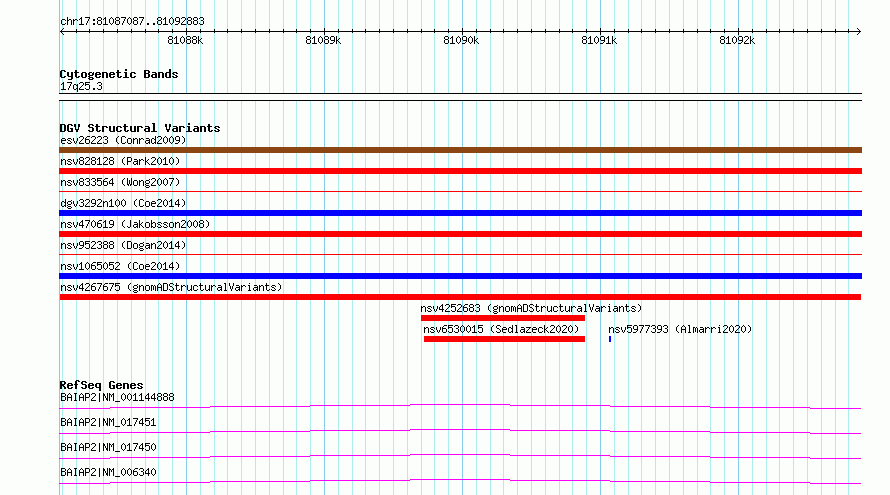
Task: Open the BAIAP2|NM_017451 transcript label
Action: (108, 422)
